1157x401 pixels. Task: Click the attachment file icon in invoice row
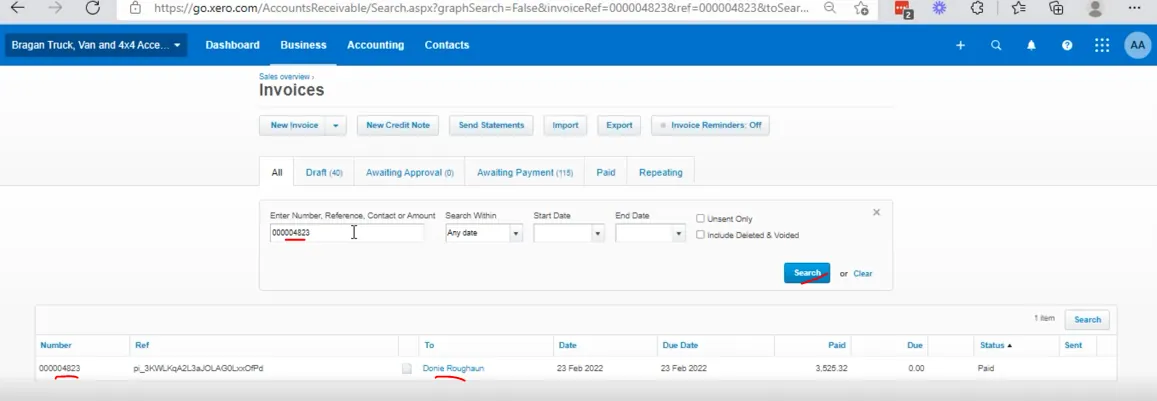tap(407, 368)
